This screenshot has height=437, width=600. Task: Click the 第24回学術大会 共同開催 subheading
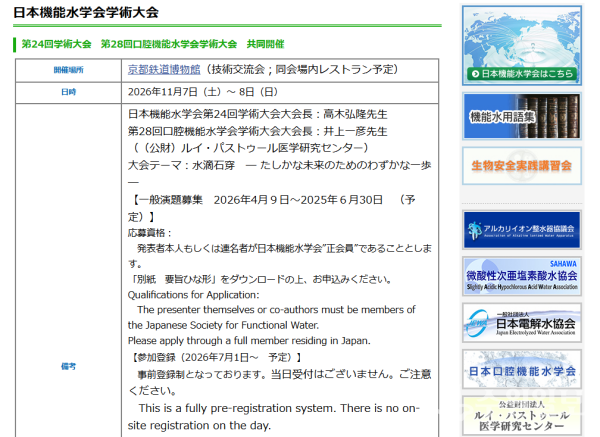click(x=153, y=44)
